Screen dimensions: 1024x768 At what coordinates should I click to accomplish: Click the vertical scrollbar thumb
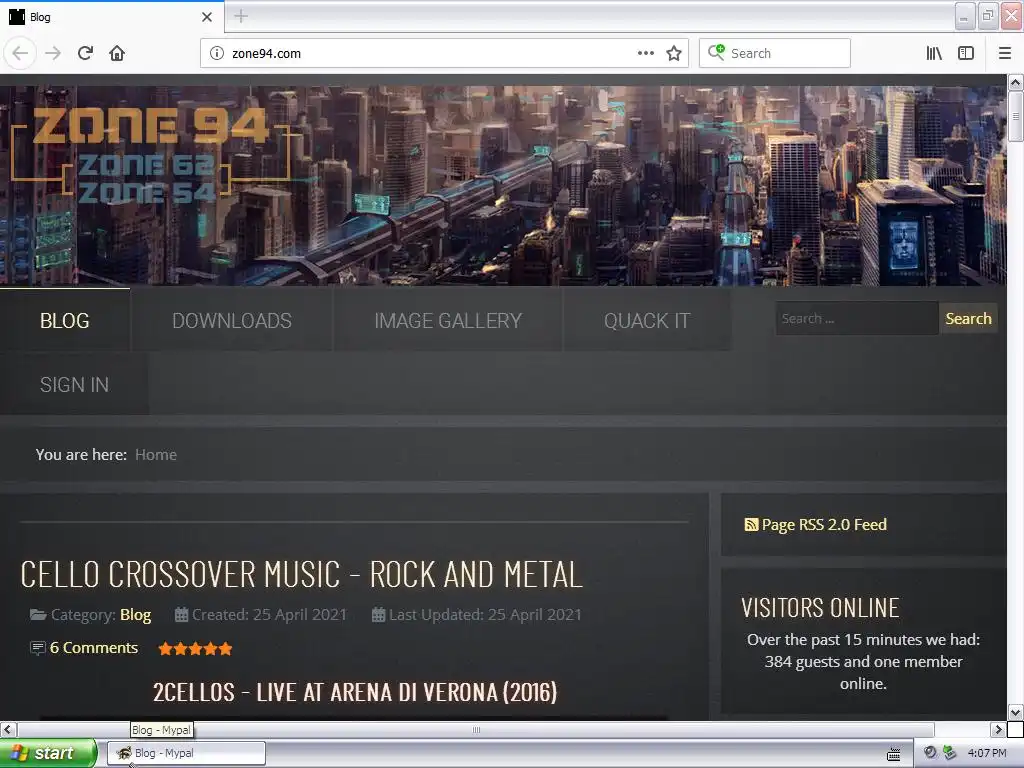click(x=1015, y=116)
